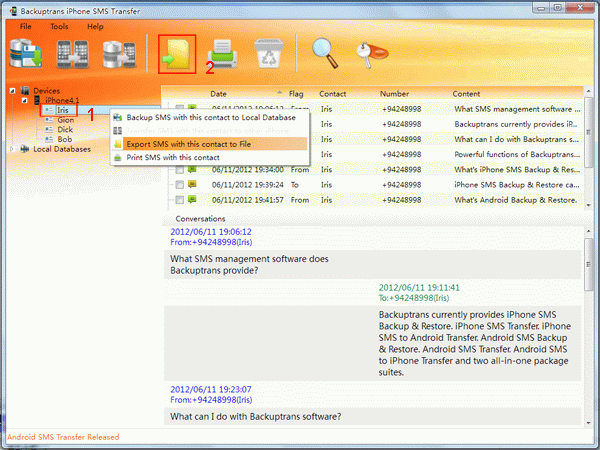
Task: Click the Restore database to iPhone toolbar icon
Action: coord(119,55)
